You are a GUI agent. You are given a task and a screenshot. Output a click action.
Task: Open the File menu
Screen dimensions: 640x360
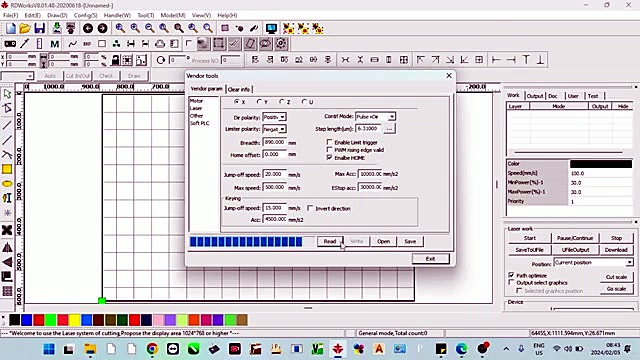click(x=11, y=15)
